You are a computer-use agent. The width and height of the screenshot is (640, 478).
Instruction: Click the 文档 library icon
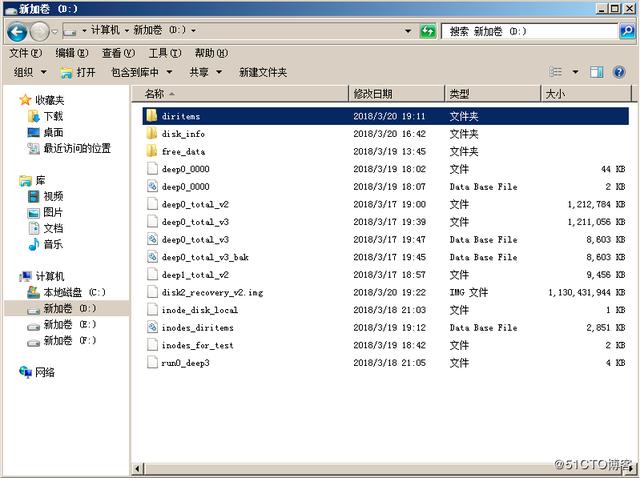pos(33,228)
